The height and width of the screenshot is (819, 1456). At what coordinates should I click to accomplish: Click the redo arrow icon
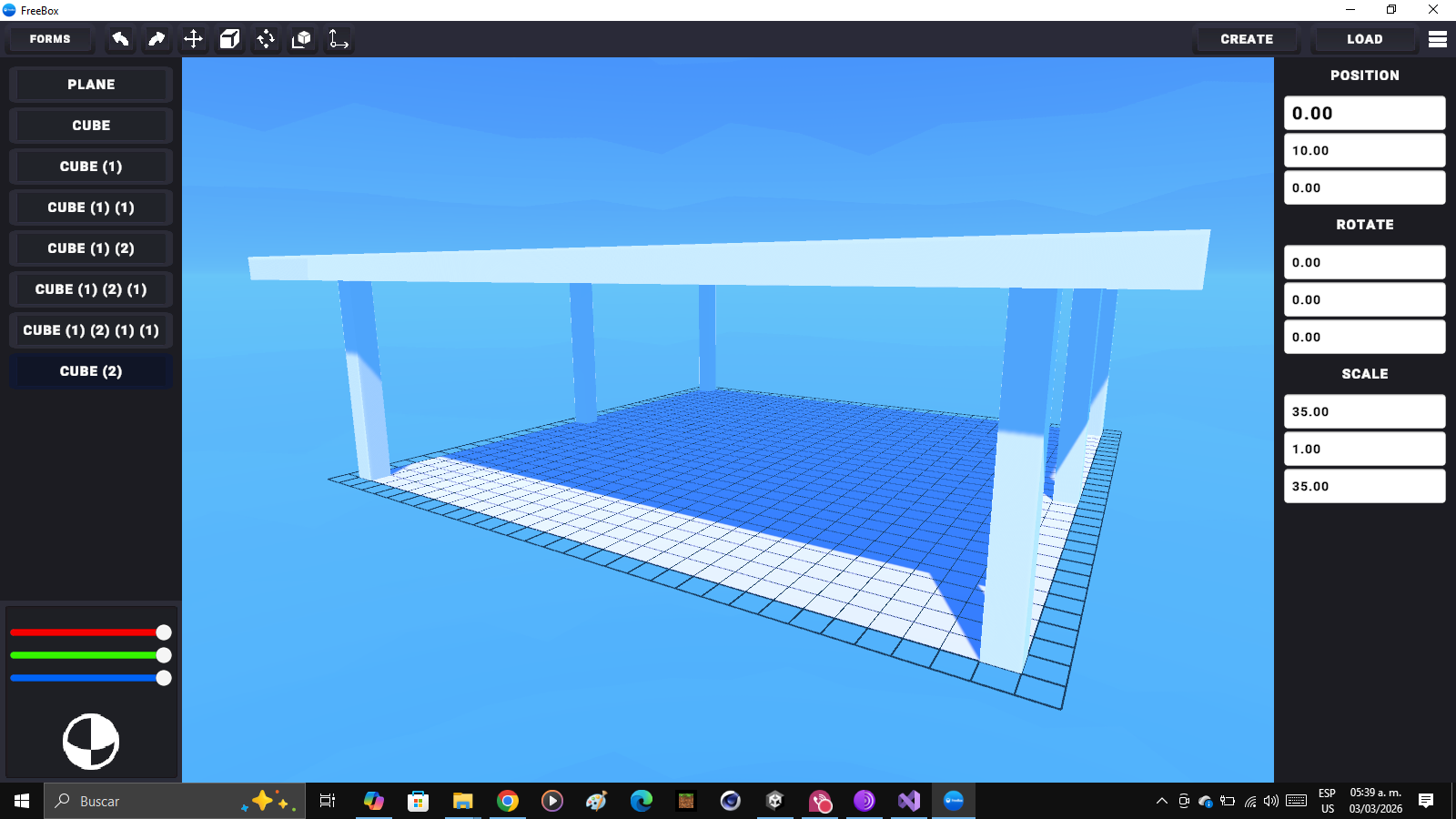click(157, 39)
